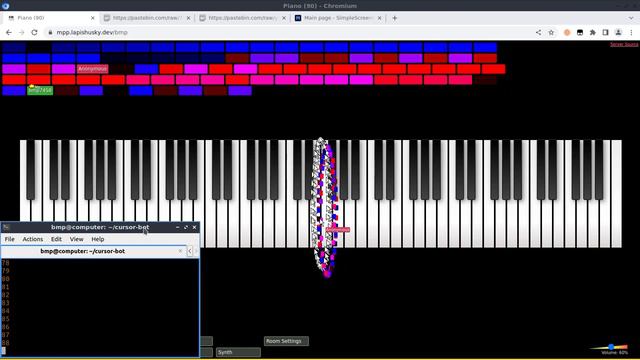Close the second pastebin.com tab

coord(284,18)
